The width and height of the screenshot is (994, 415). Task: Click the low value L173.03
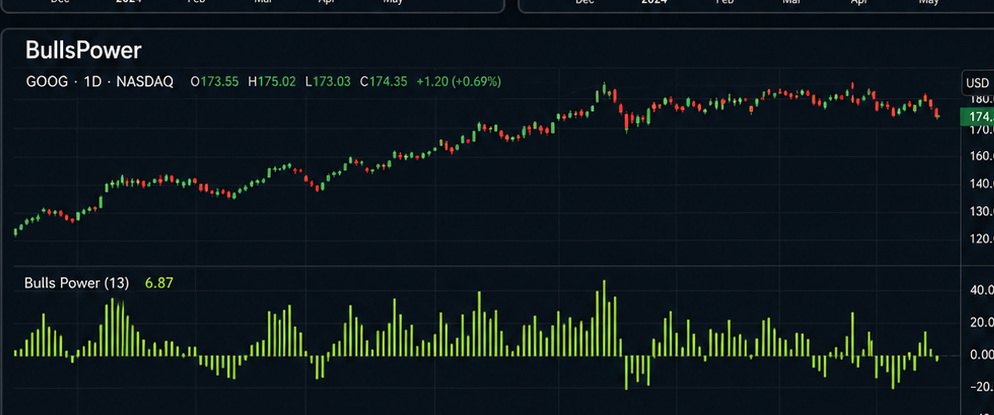click(328, 82)
